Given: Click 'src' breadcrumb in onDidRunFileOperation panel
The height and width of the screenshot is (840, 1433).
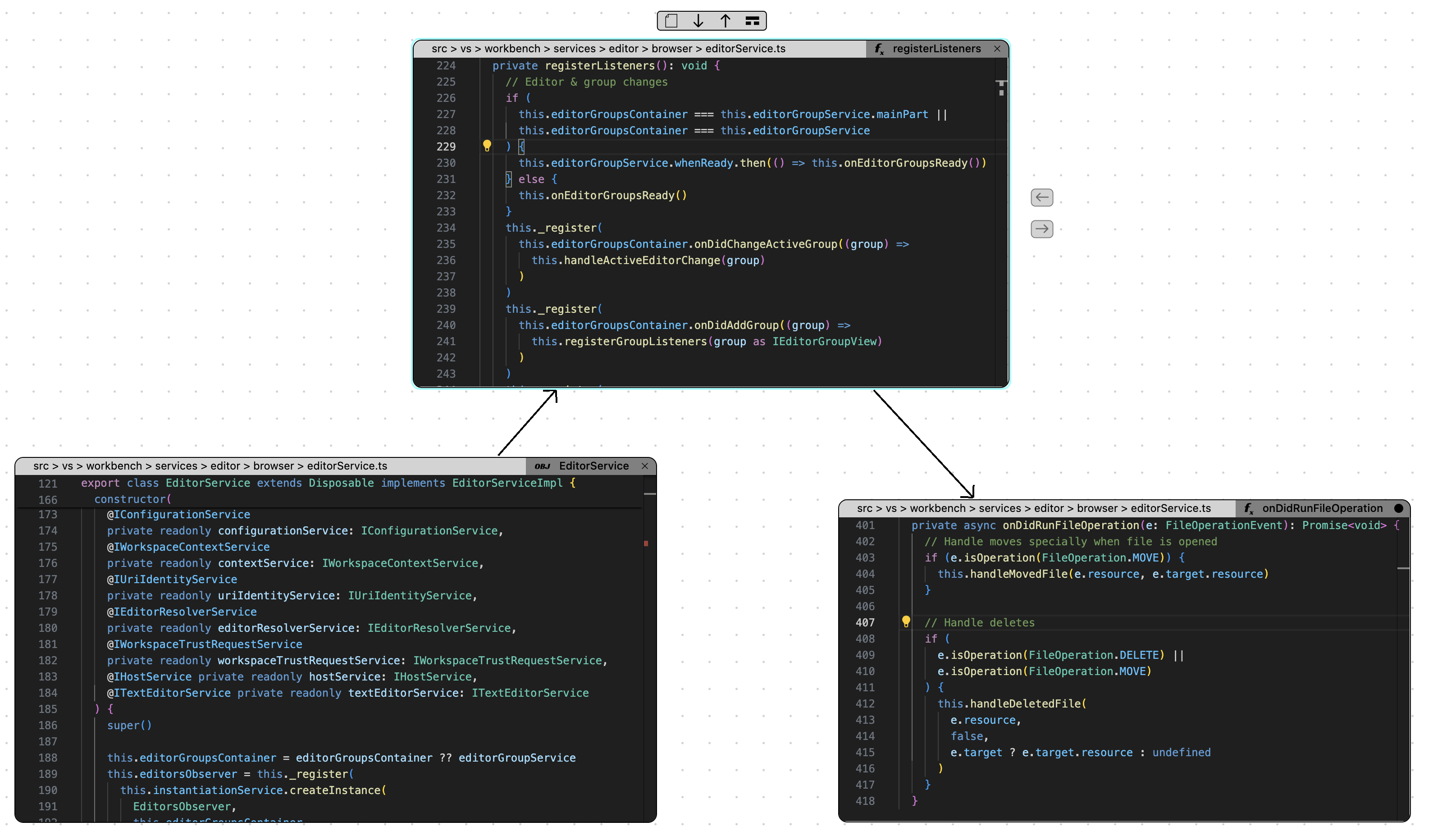Looking at the screenshot, I should click(864, 508).
